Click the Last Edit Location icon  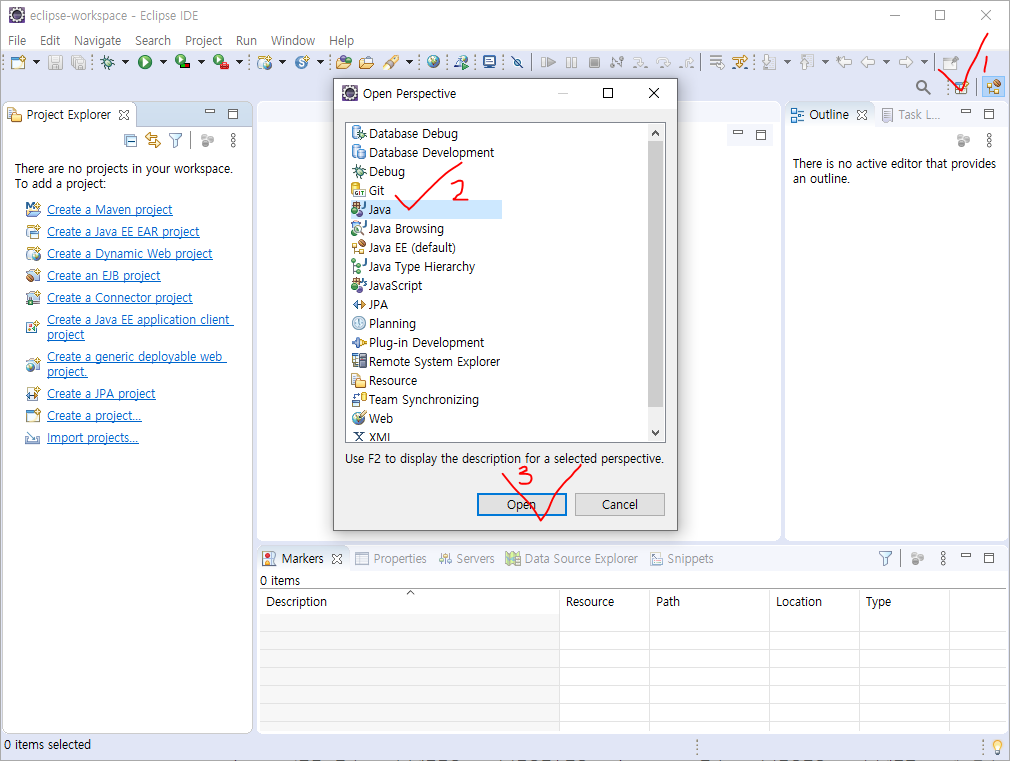coord(844,63)
